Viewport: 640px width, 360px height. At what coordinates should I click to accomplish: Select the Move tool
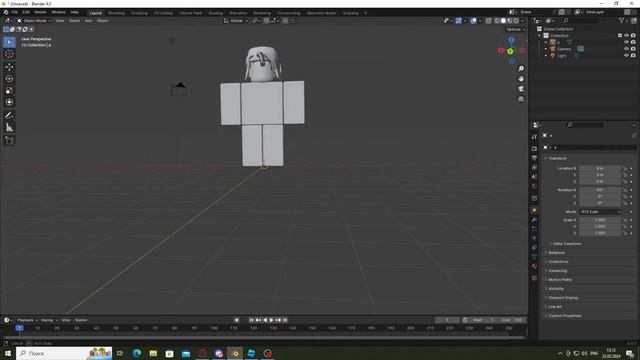point(9,67)
